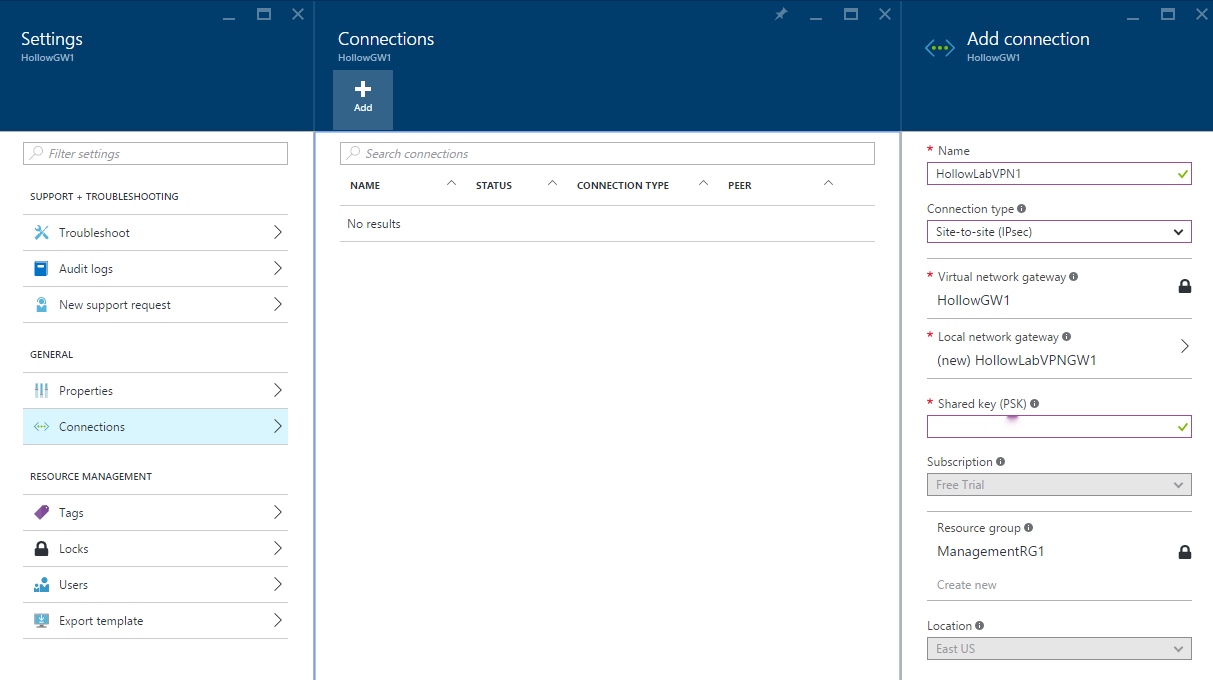Screen dimensions: 1213x680
Task: Click the New support request icon
Action: click(41, 304)
